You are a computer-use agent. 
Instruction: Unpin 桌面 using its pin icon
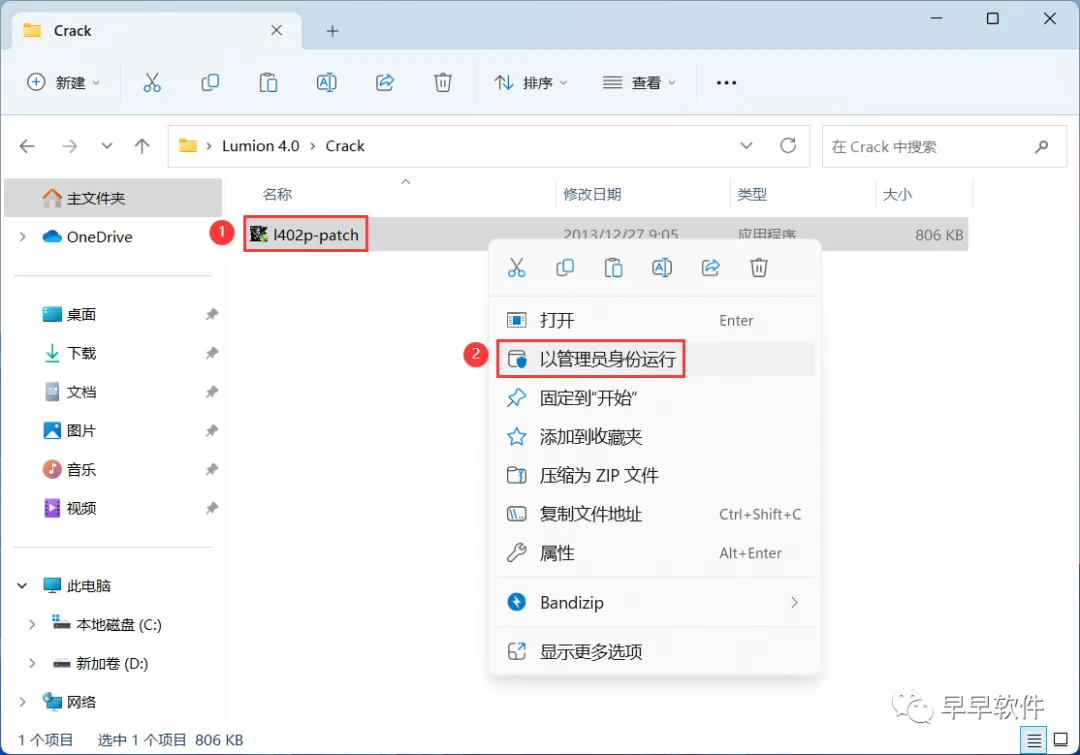click(x=211, y=314)
